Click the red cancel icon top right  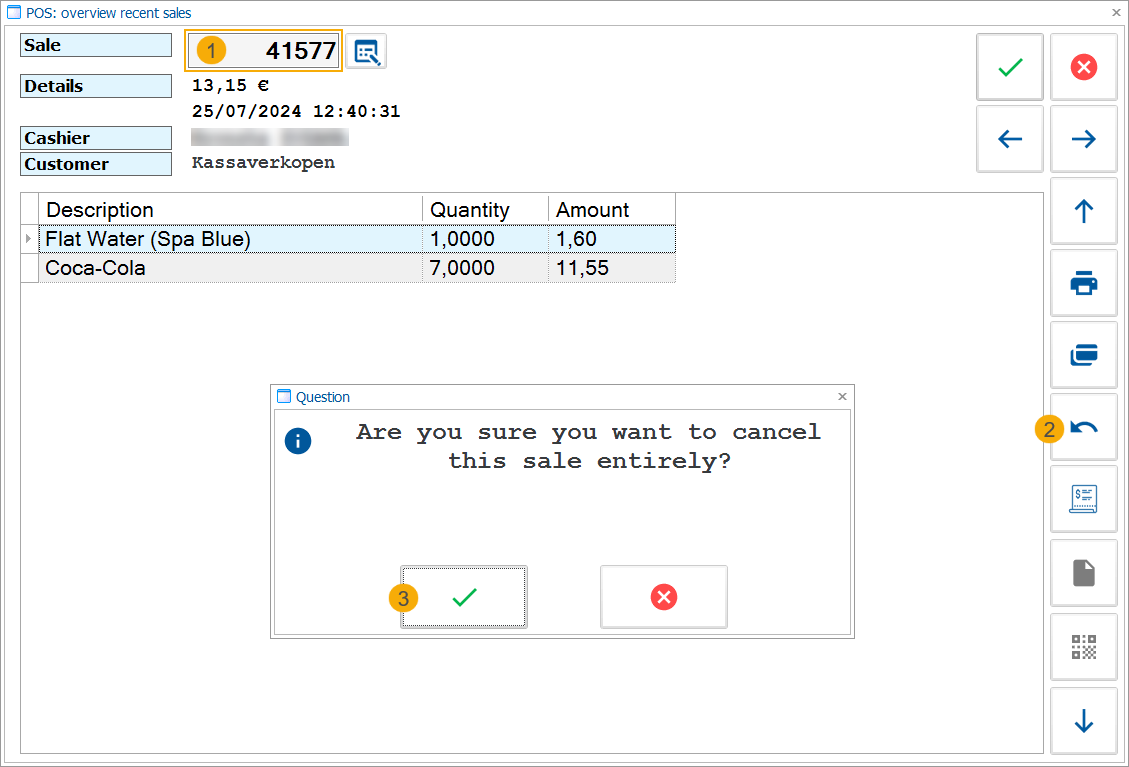pyautogui.click(x=1083, y=66)
